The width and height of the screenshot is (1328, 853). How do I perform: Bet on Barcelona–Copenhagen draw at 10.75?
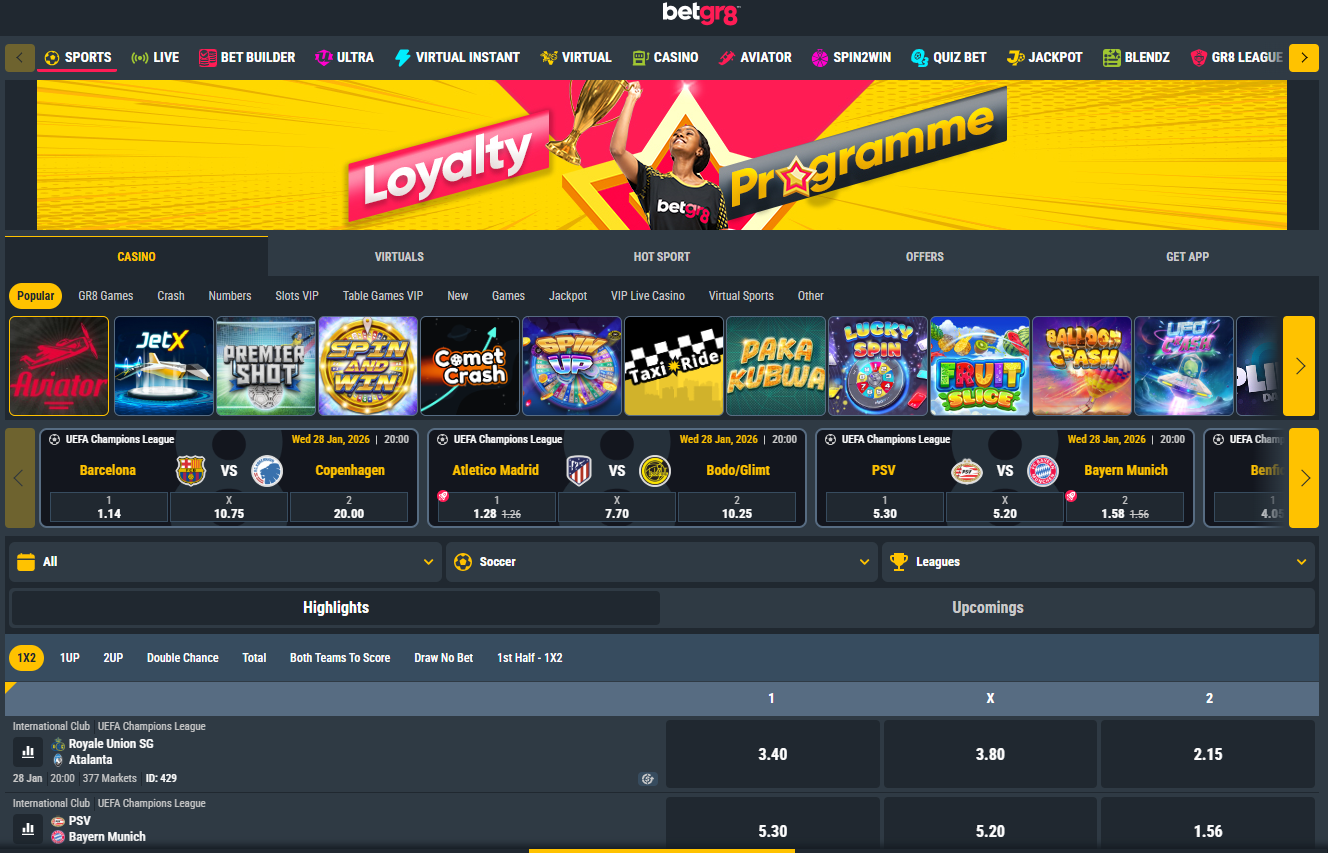pyautogui.click(x=229, y=507)
